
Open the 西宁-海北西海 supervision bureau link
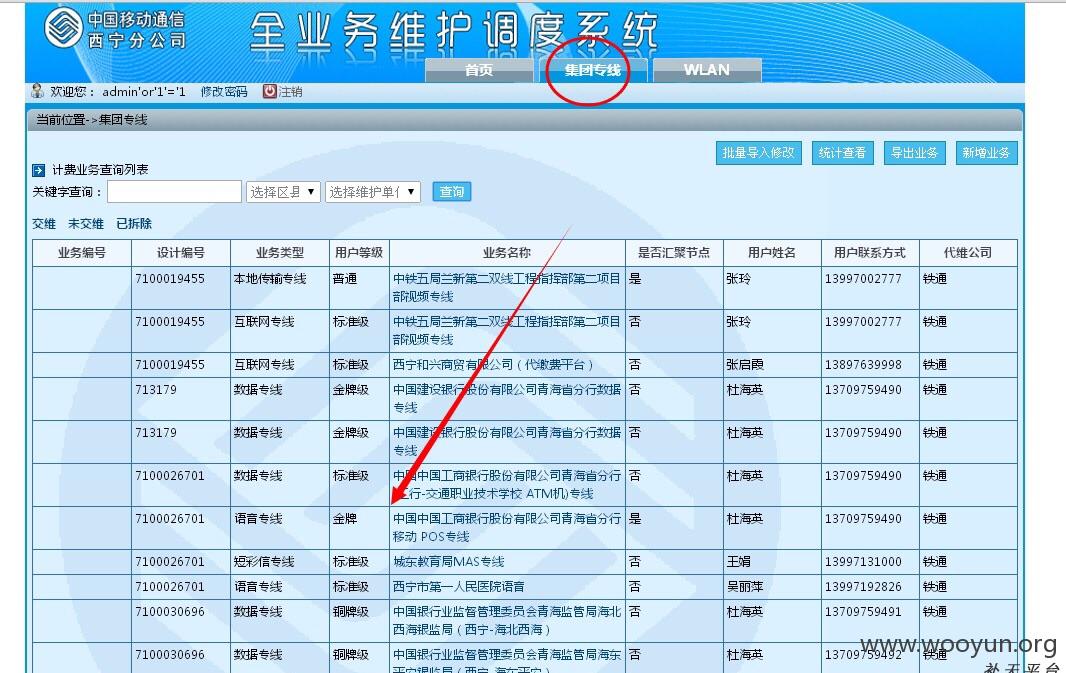[x=506, y=621]
